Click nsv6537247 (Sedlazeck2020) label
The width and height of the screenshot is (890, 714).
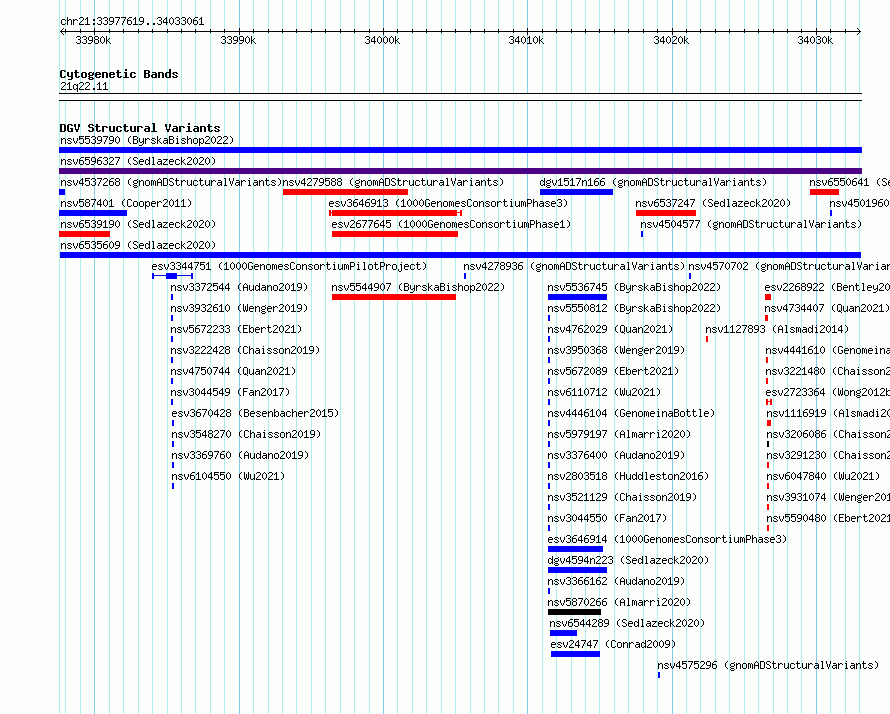713,203
